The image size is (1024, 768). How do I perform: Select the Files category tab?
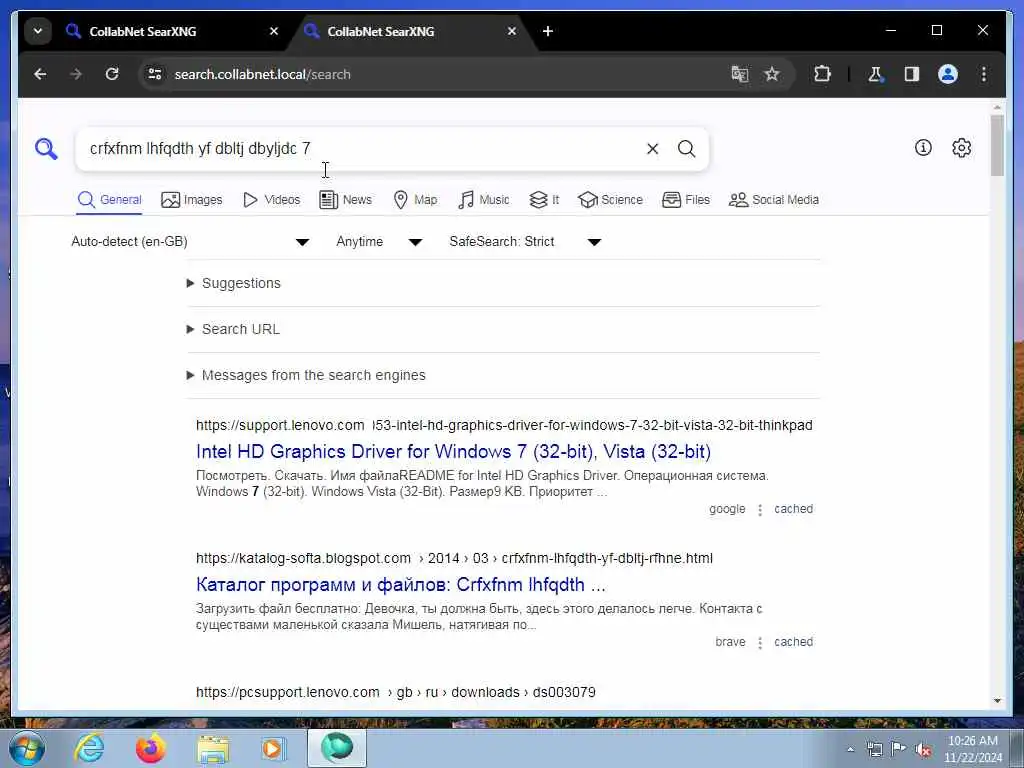(686, 200)
